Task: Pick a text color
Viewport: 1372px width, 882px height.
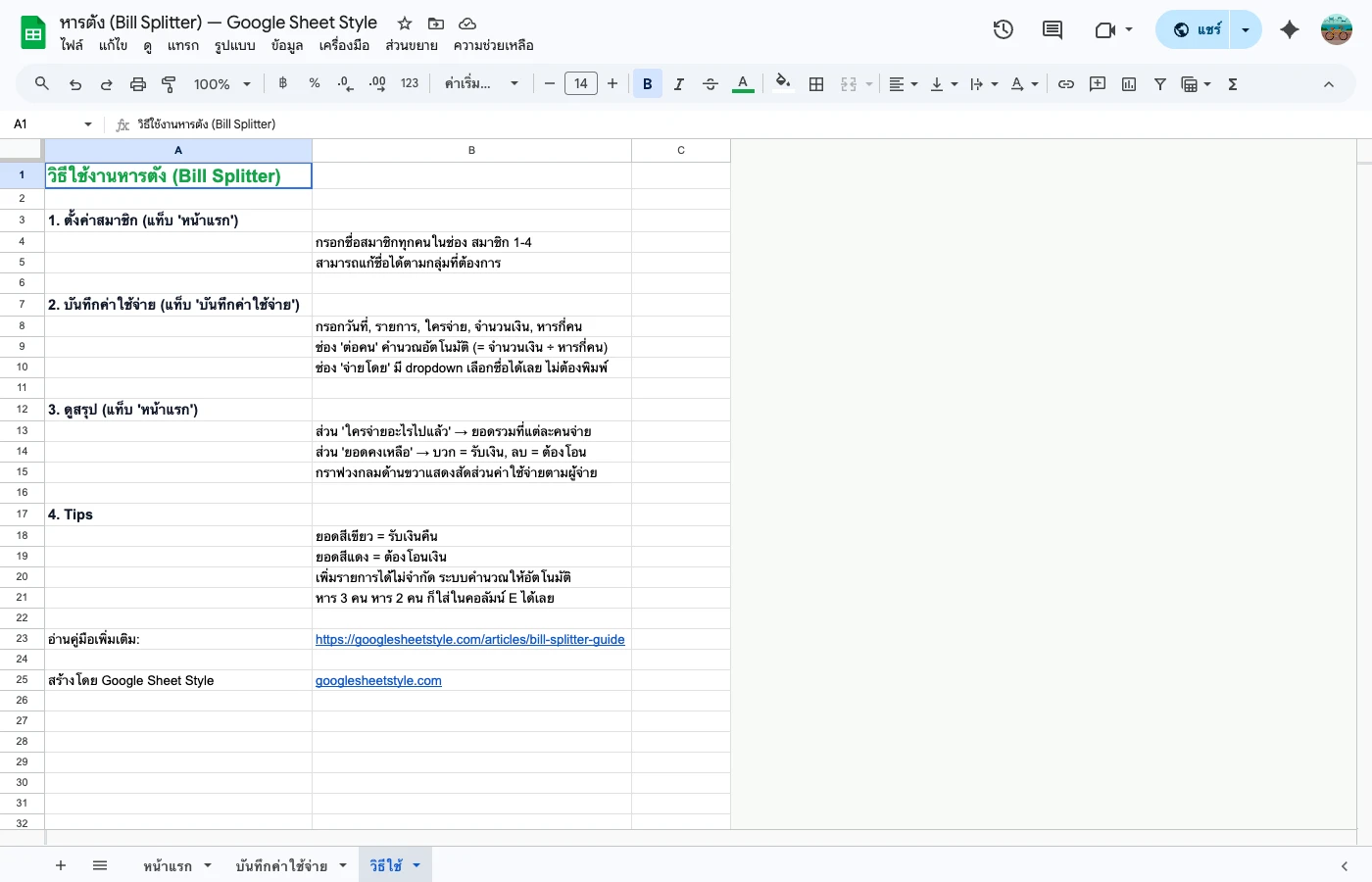Action: (x=743, y=83)
